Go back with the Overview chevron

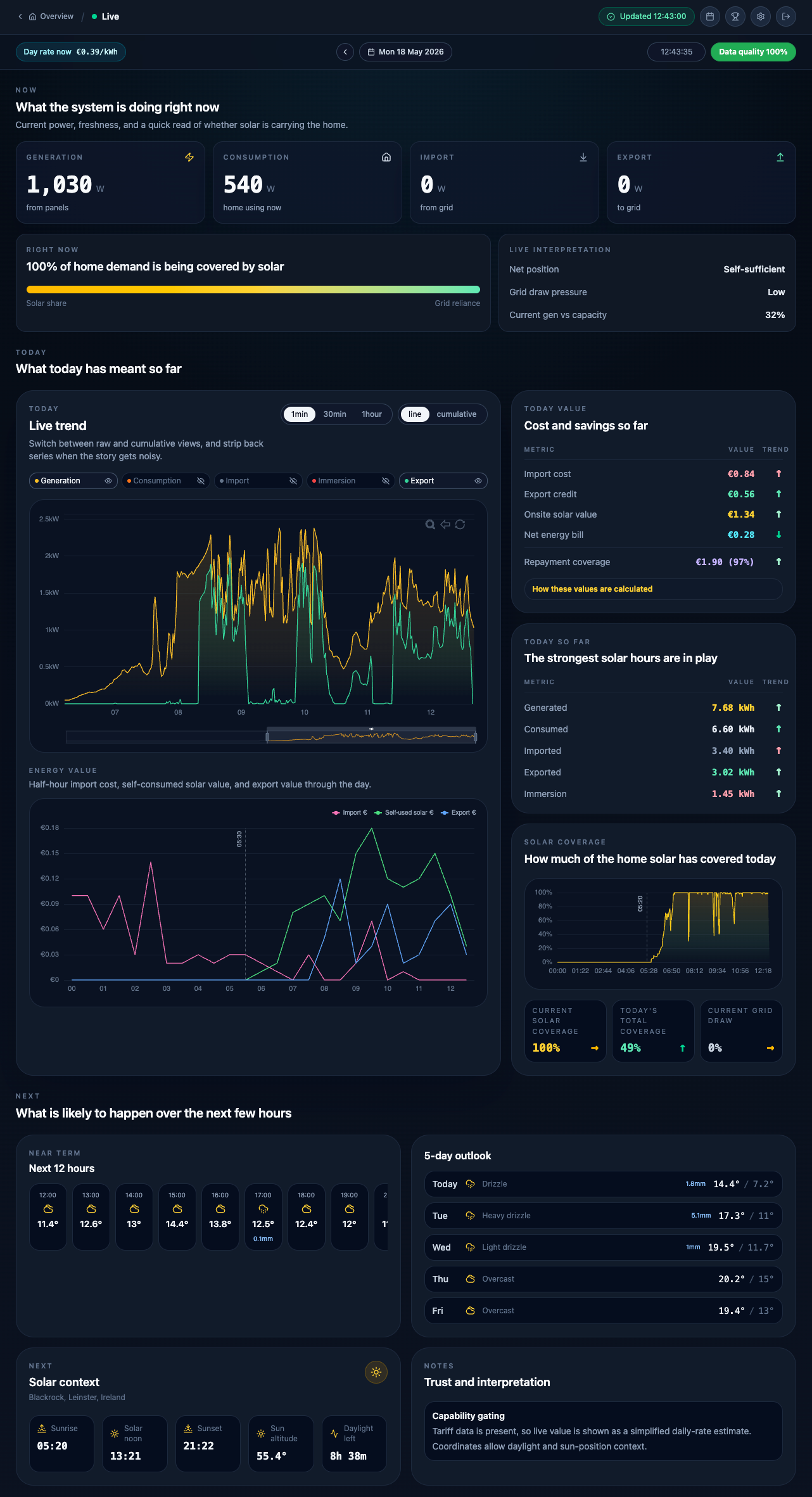[x=20, y=16]
